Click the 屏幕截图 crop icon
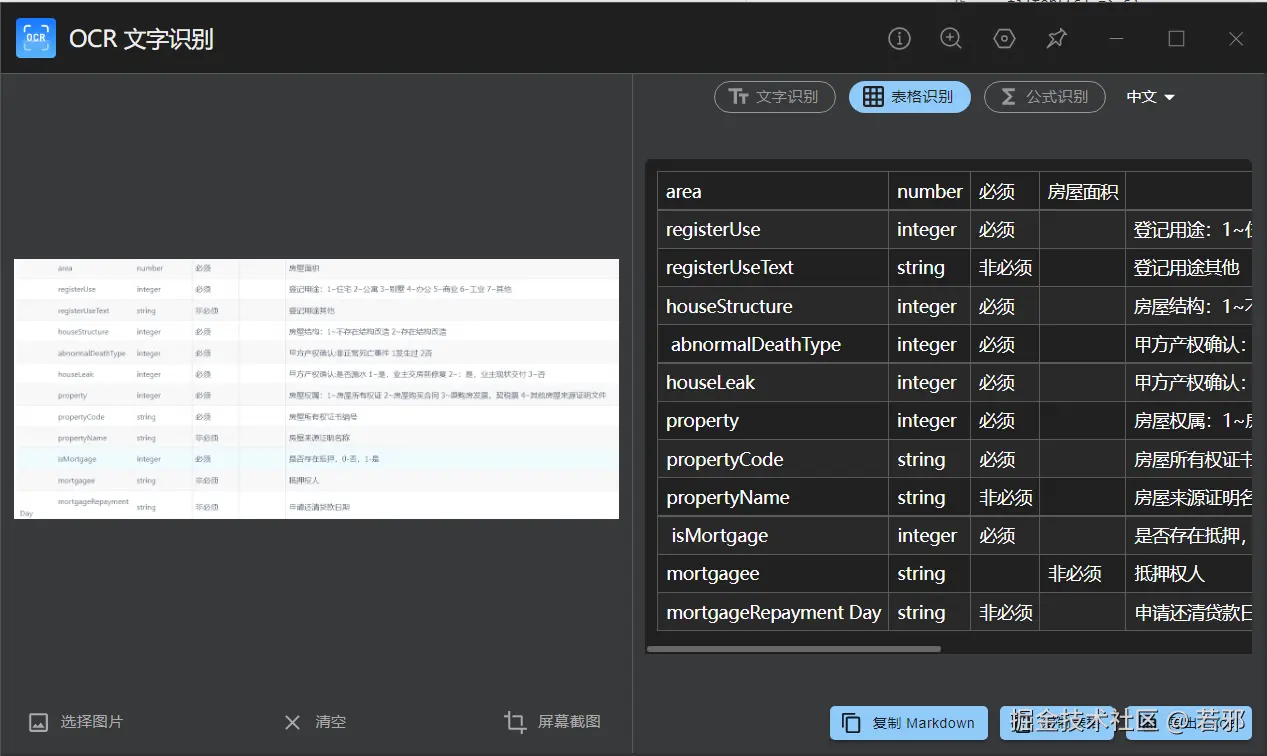Screen dimensions: 1267x756 [515, 722]
